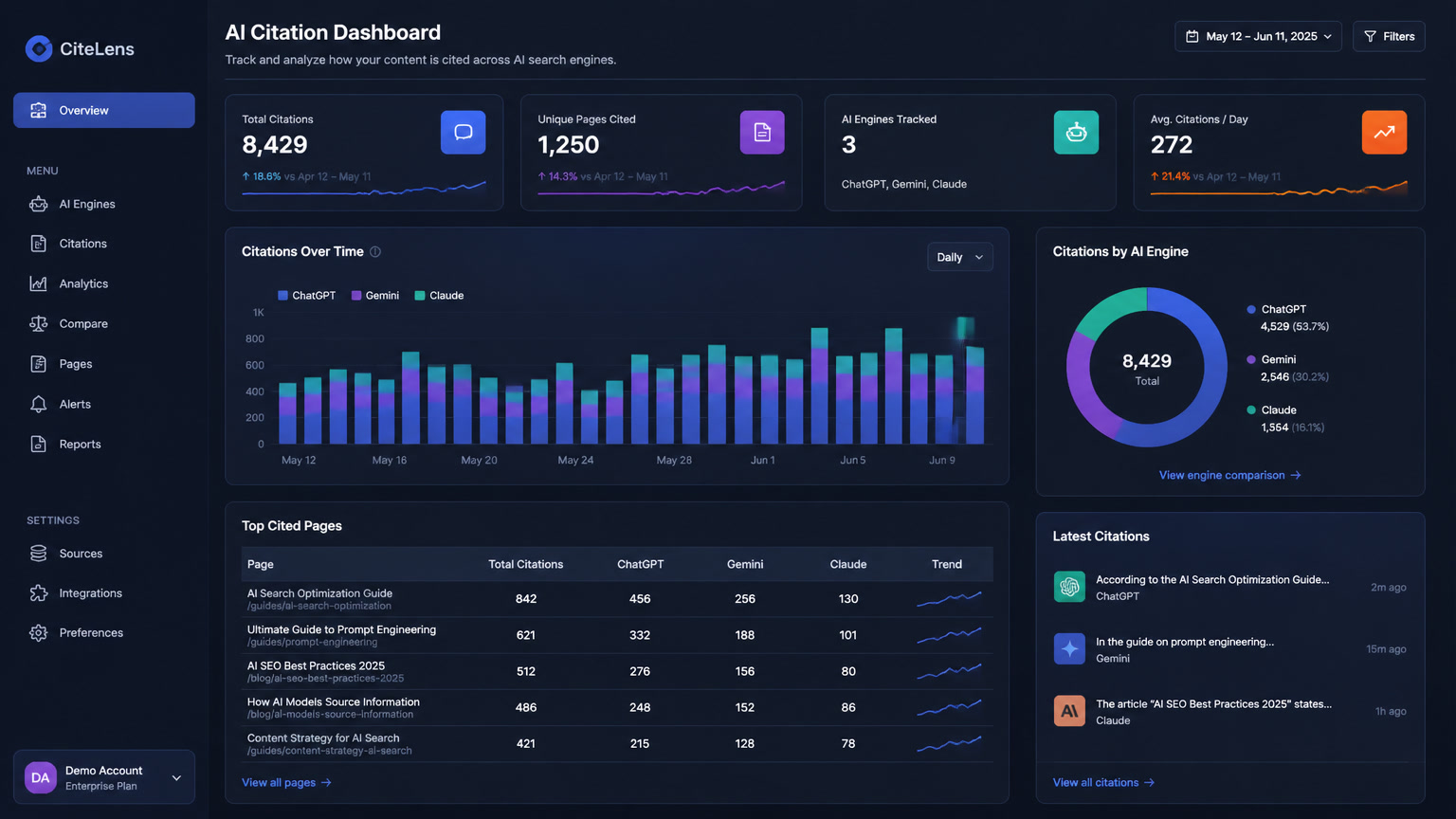Open the AI Search Optimization Guide row

click(x=617, y=599)
